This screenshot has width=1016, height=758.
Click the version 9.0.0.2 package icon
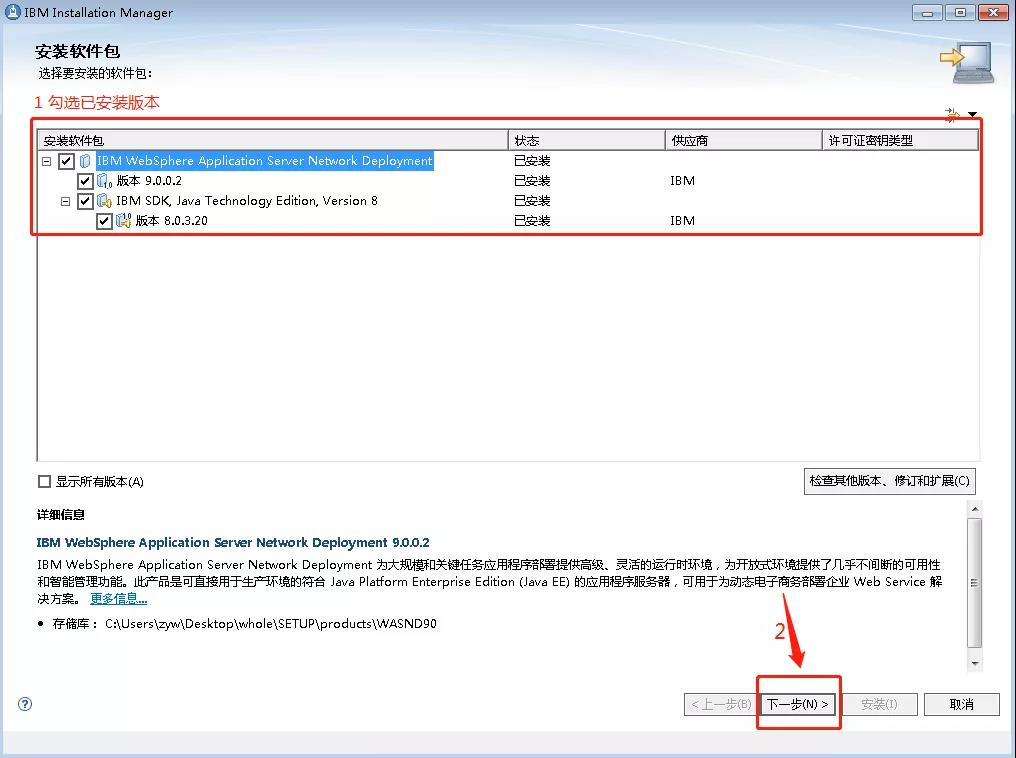click(x=104, y=181)
